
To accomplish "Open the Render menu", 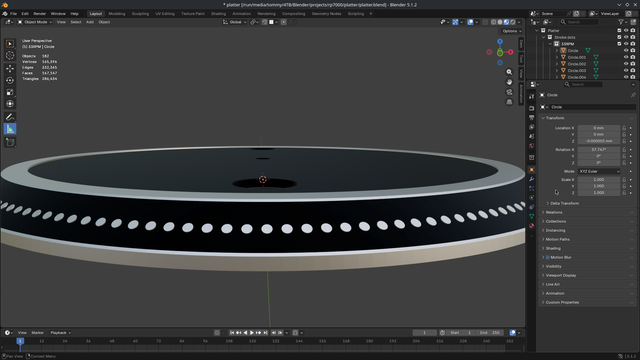I will (40, 13).
